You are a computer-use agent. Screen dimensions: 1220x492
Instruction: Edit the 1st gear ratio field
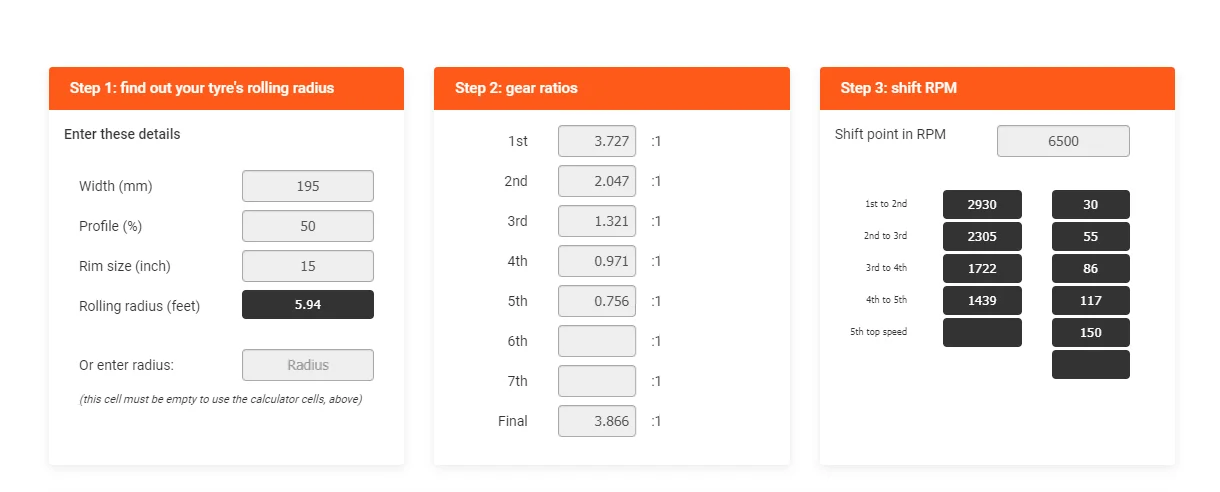click(597, 141)
